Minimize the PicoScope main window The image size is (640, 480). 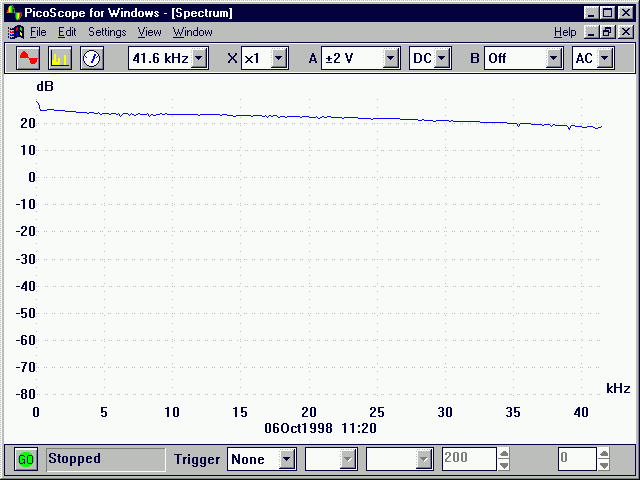[591, 13]
